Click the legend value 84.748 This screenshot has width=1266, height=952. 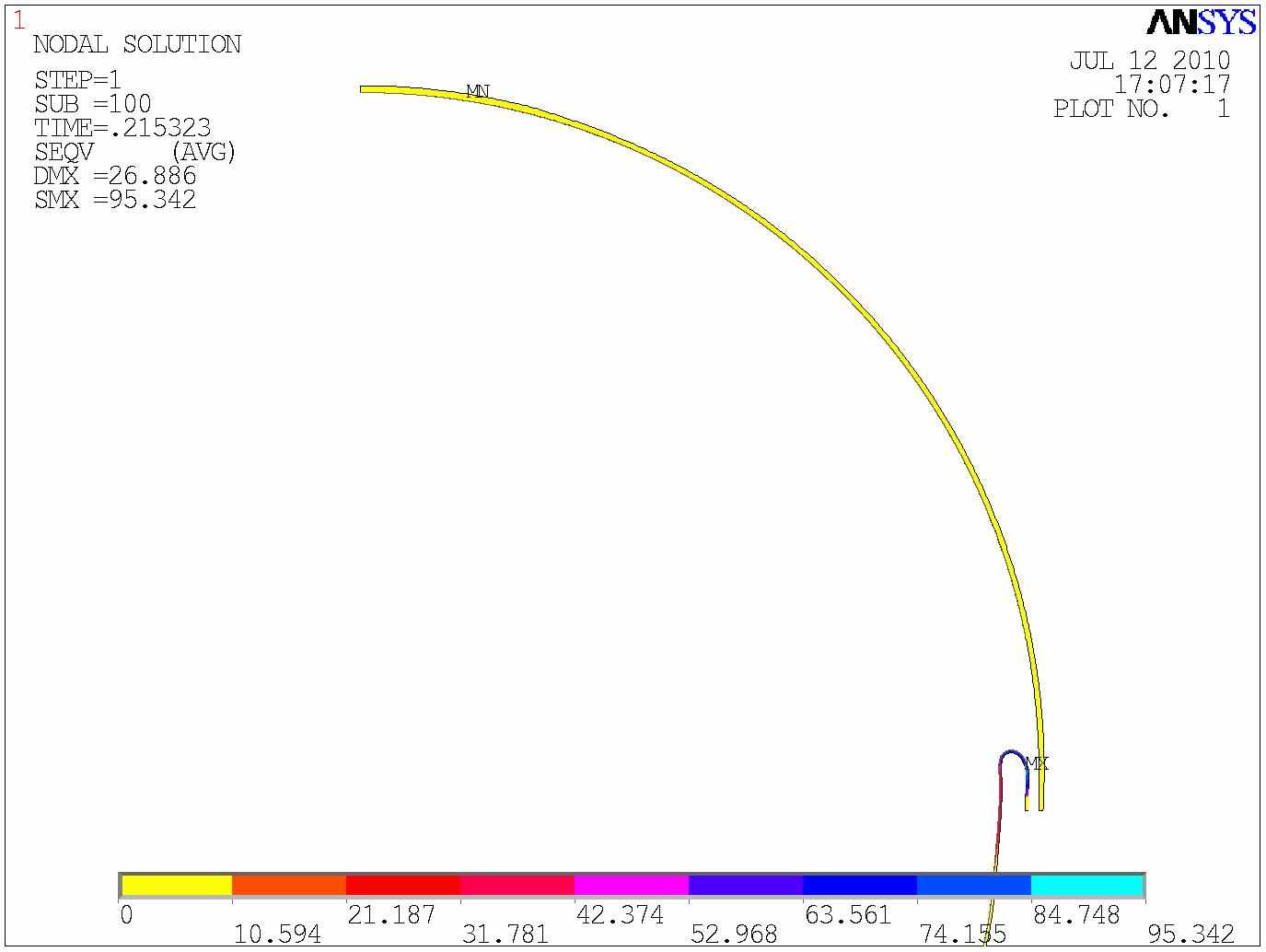1076,915
